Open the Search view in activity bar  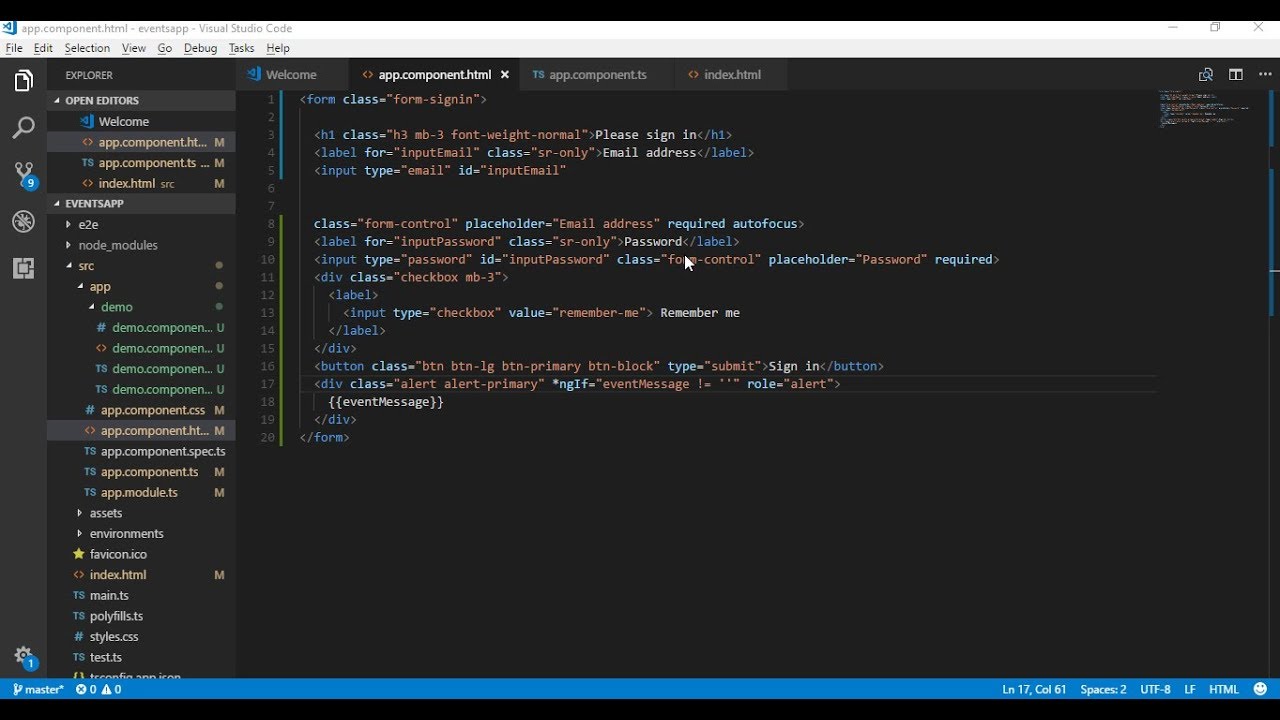point(23,128)
